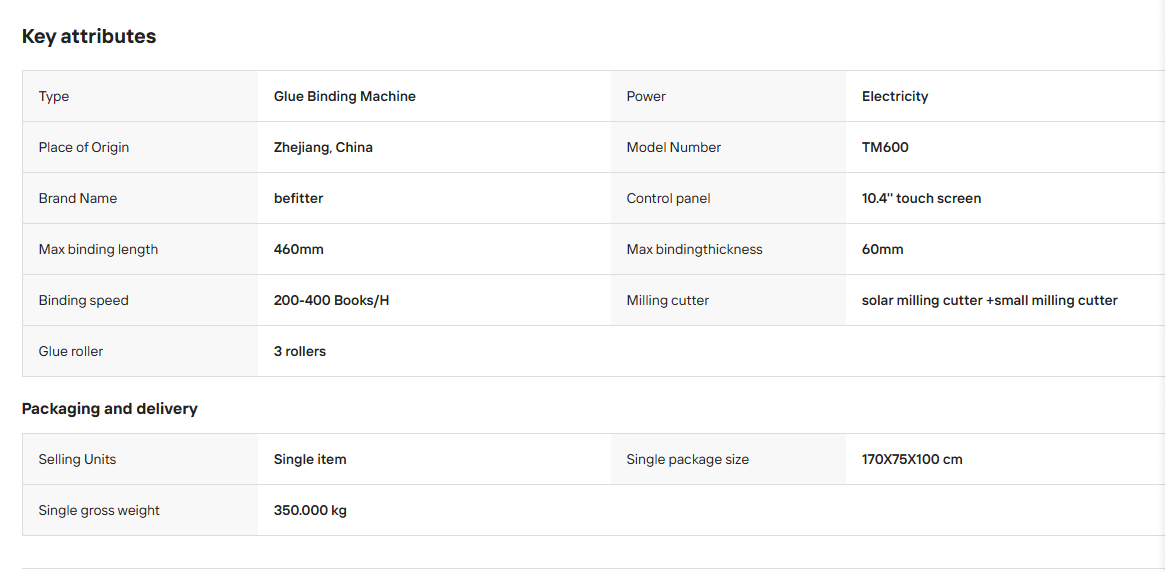Screen dimensions: 1165x572
Task: Click the Milling cutter label
Action: click(x=668, y=301)
